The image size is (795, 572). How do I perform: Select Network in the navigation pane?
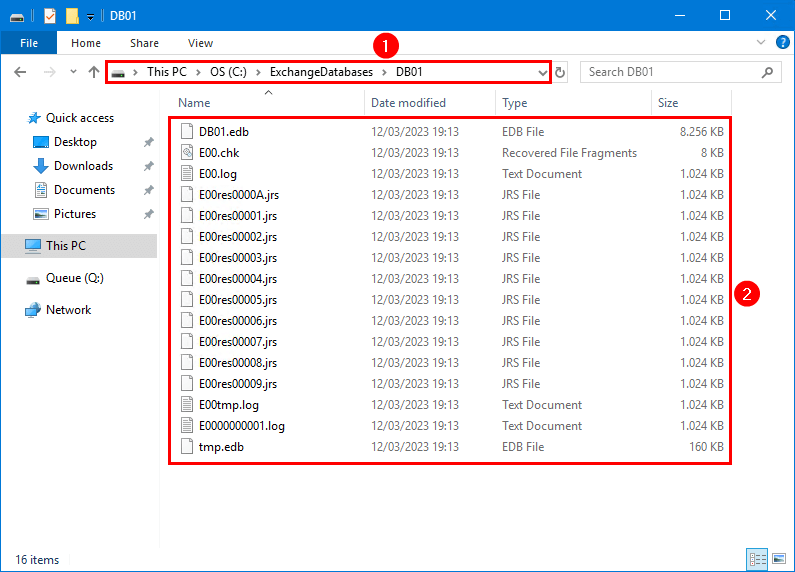tap(68, 310)
